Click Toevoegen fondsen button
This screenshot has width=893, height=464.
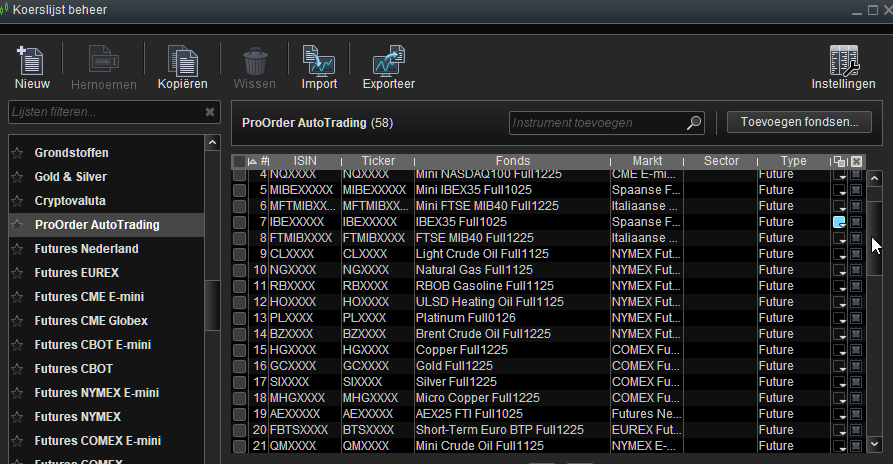(x=799, y=122)
